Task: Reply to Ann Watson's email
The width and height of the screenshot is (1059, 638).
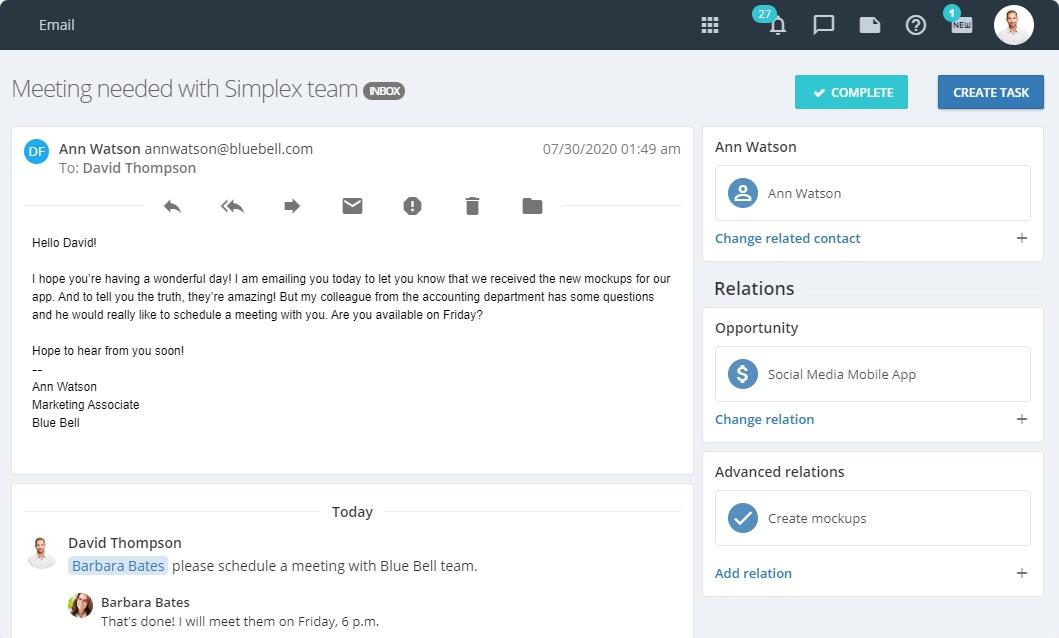Action: [x=172, y=206]
